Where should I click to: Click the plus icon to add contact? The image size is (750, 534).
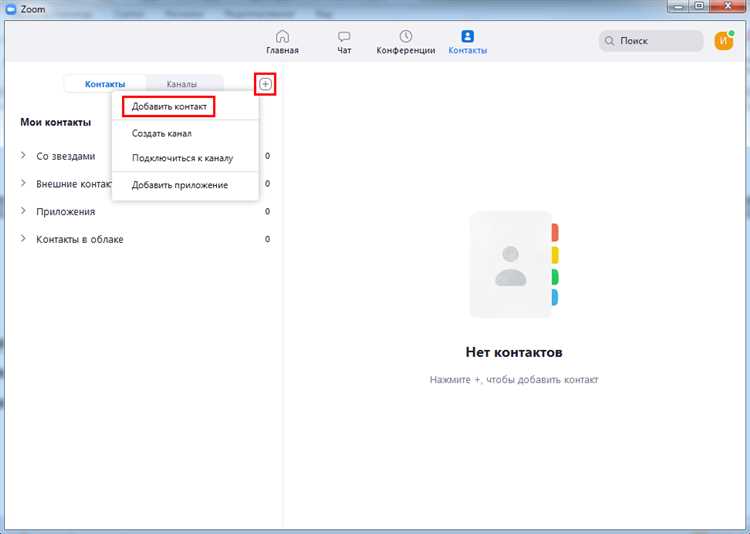tap(265, 84)
